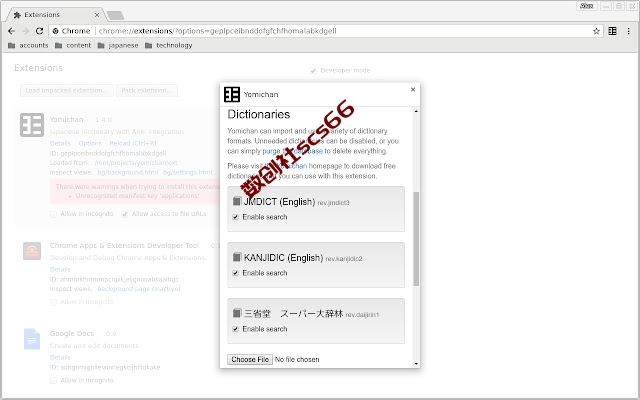Go forward with the browser forward arrow
The height and width of the screenshot is (400, 640).
point(25,31)
